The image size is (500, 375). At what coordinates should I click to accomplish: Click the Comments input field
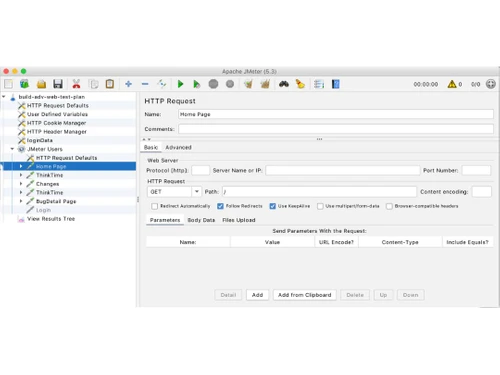(x=336, y=129)
